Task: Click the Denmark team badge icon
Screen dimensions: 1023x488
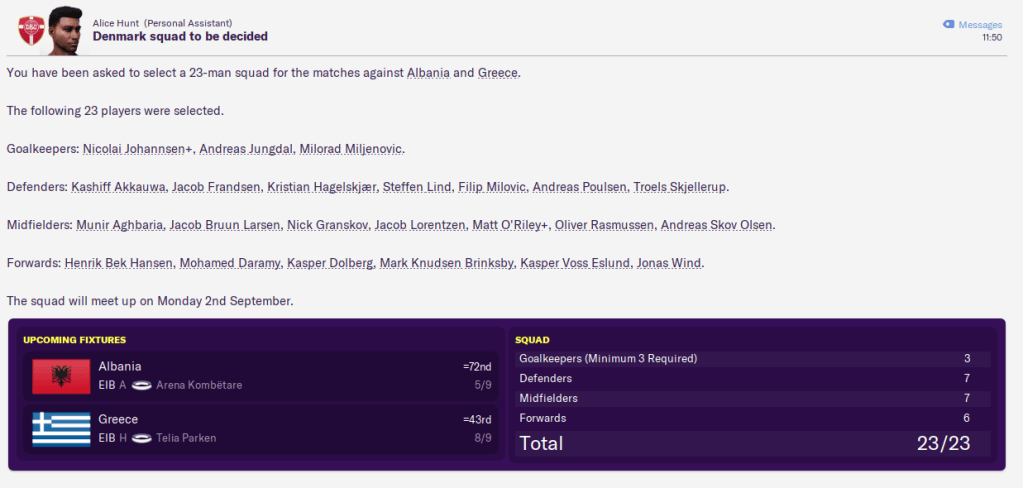Action: pyautogui.click(x=31, y=30)
